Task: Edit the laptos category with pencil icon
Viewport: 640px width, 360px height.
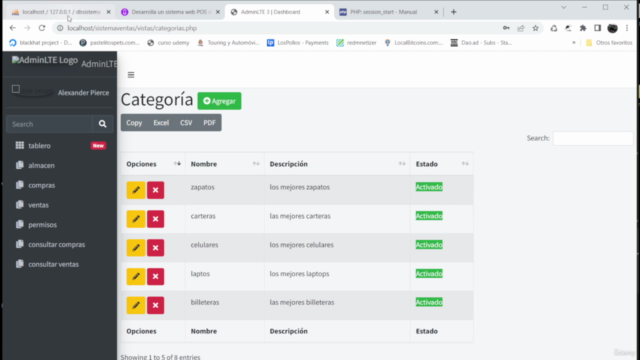Action: tap(136, 277)
